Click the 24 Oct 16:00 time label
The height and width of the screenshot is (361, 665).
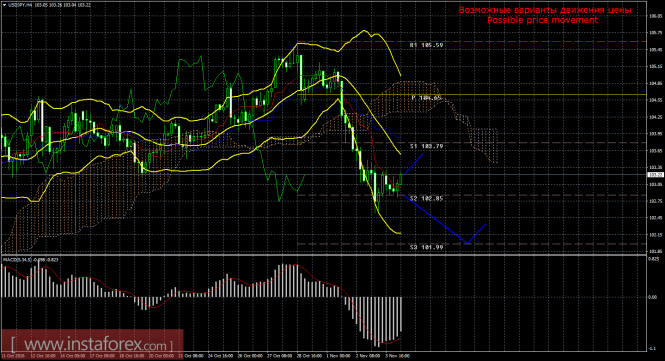(x=221, y=356)
